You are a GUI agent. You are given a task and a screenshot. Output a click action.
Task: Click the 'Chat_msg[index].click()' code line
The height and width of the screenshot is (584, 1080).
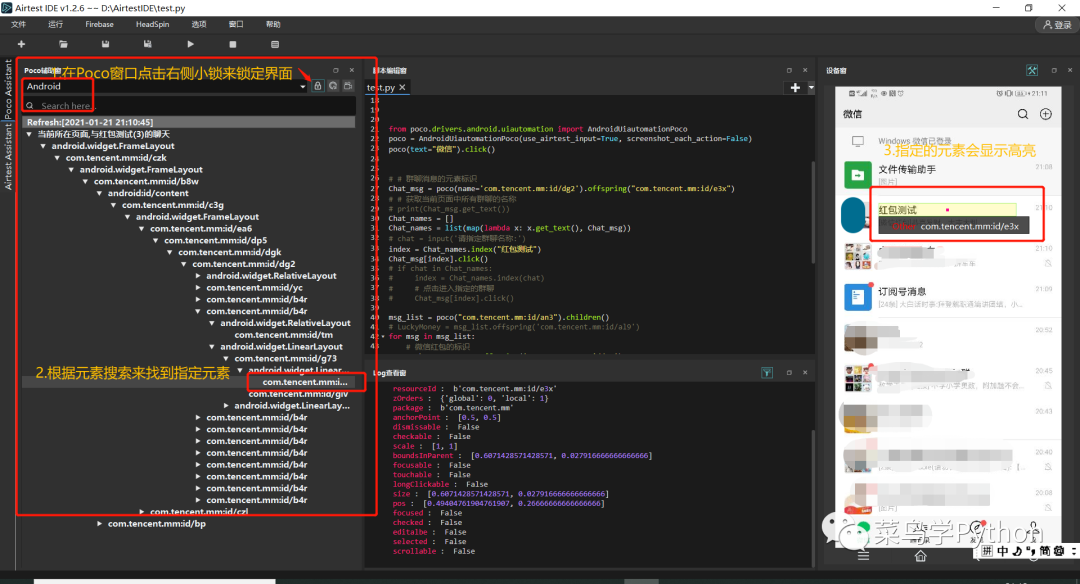coord(437,259)
